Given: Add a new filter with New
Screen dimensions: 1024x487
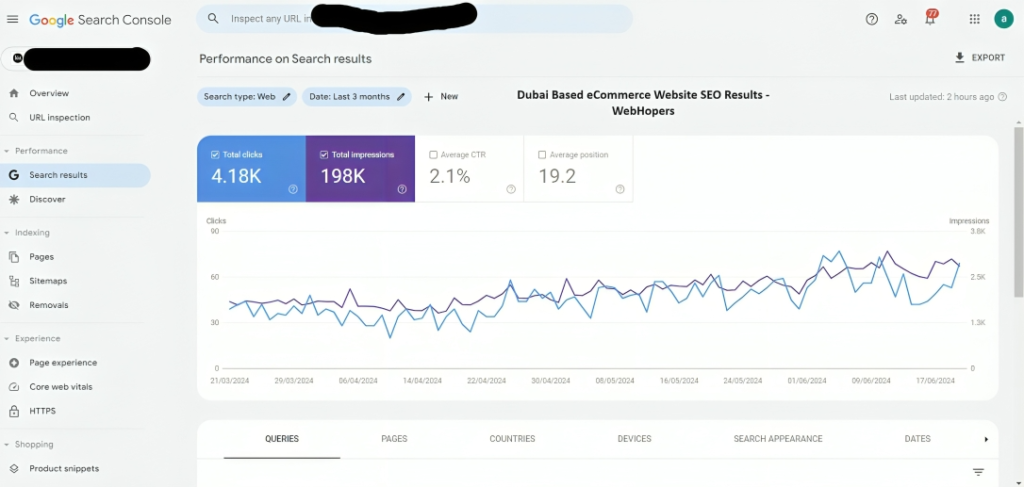Looking at the screenshot, I should [441, 97].
